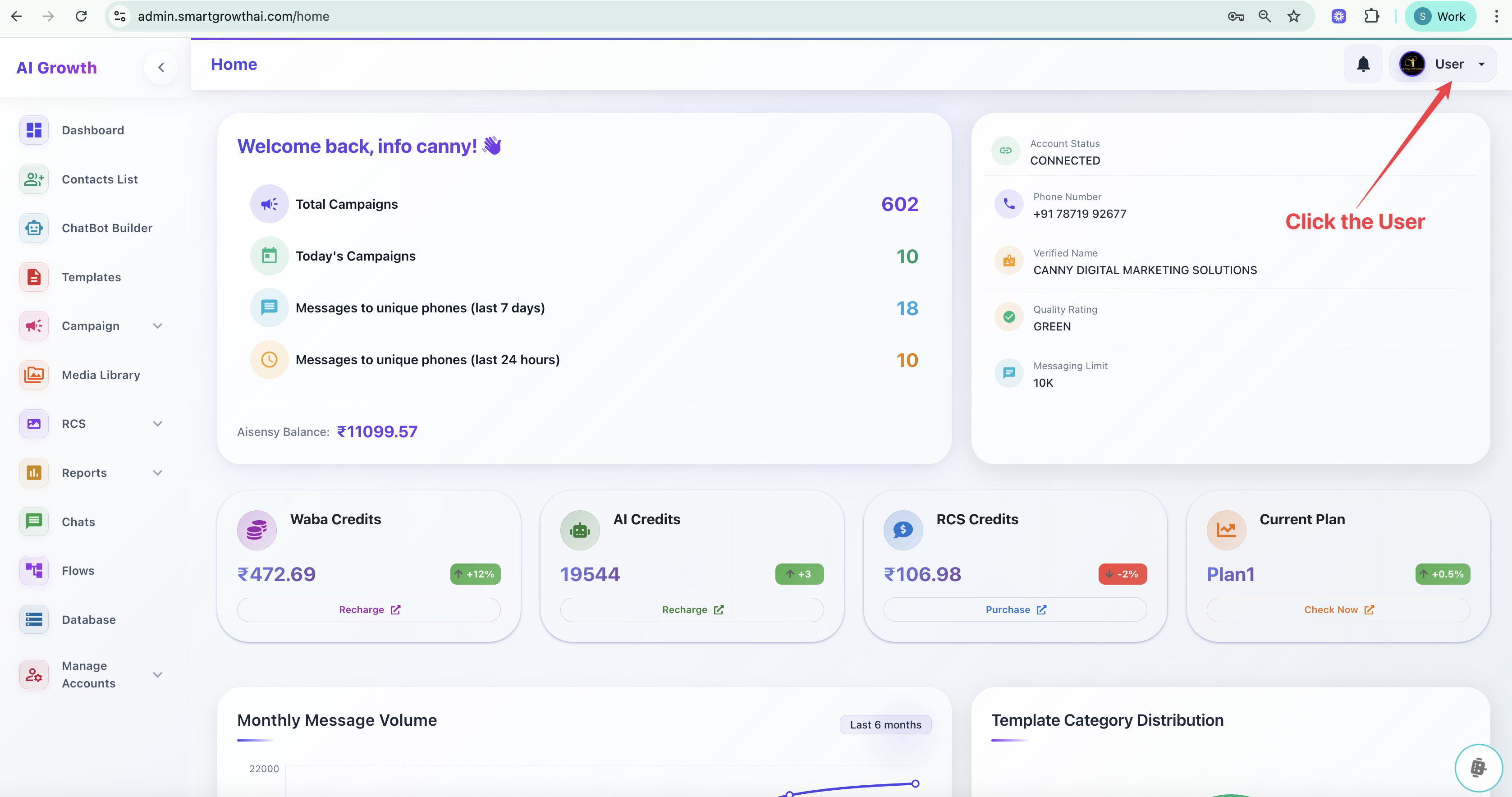Open notifications bell icon
The width and height of the screenshot is (1512, 797).
point(1363,64)
